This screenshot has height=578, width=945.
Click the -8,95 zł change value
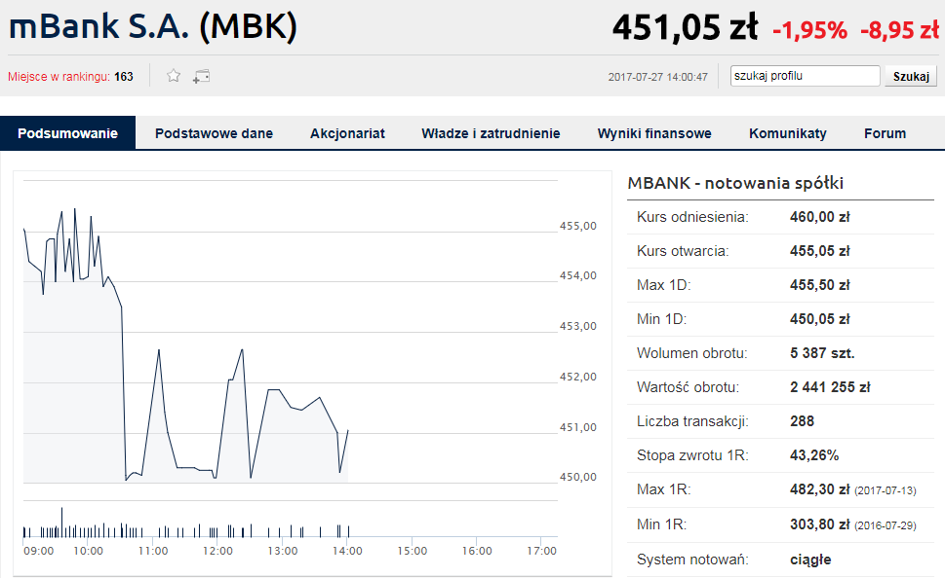[899, 30]
